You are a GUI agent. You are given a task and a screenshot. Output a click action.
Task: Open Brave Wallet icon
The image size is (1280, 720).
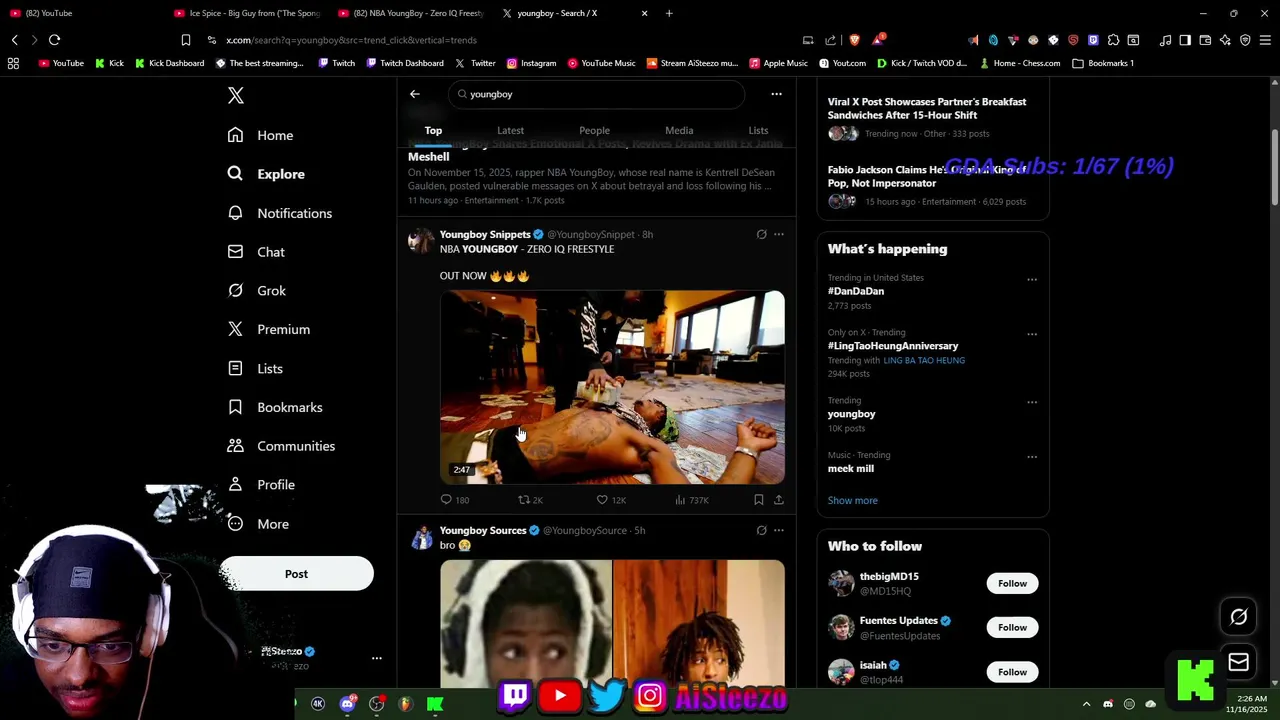[1205, 40]
